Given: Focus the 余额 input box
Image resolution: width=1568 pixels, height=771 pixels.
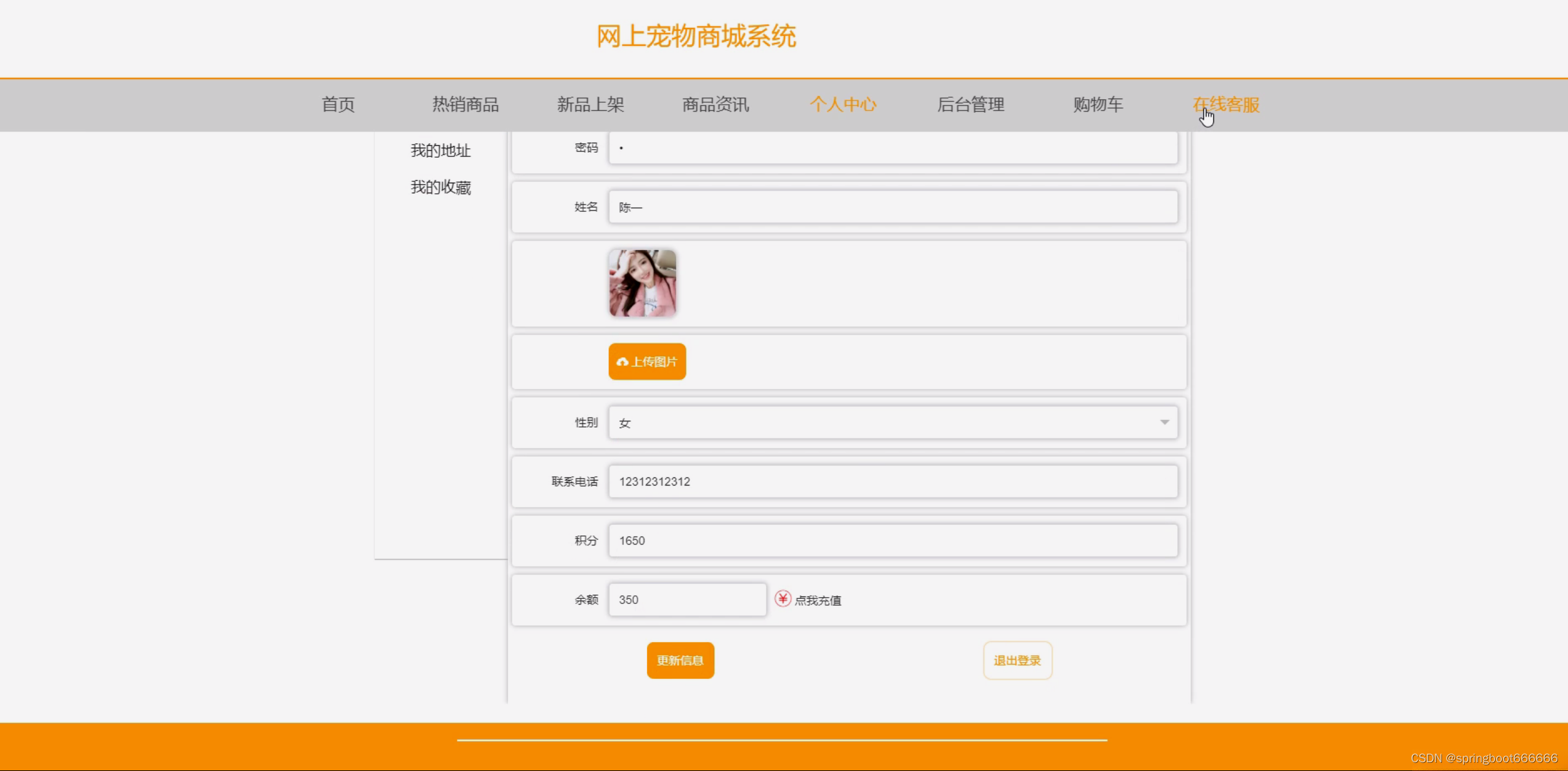Looking at the screenshot, I should click(687, 600).
